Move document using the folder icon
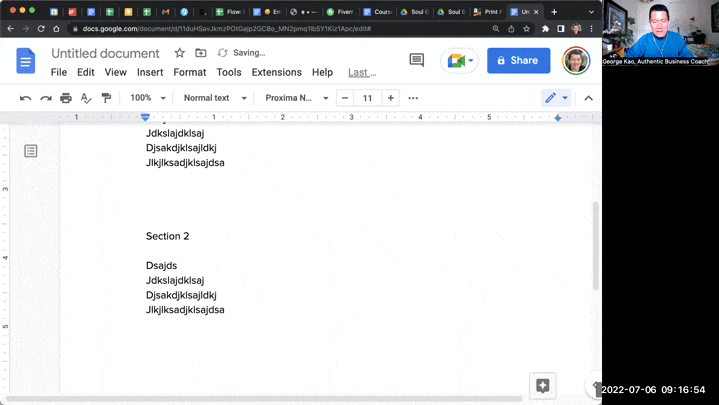Screen dimensions: 719x405 (x=200, y=53)
